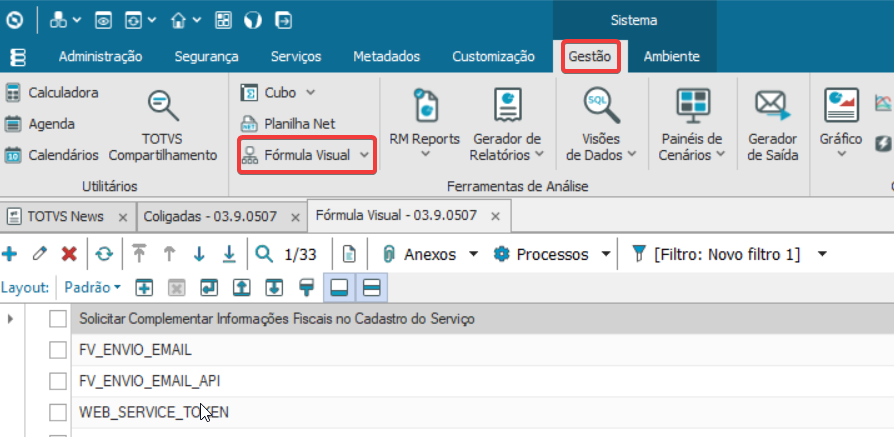The image size is (894, 437).
Task: Switch to the Administração ribbon tab
Action: click(x=100, y=57)
